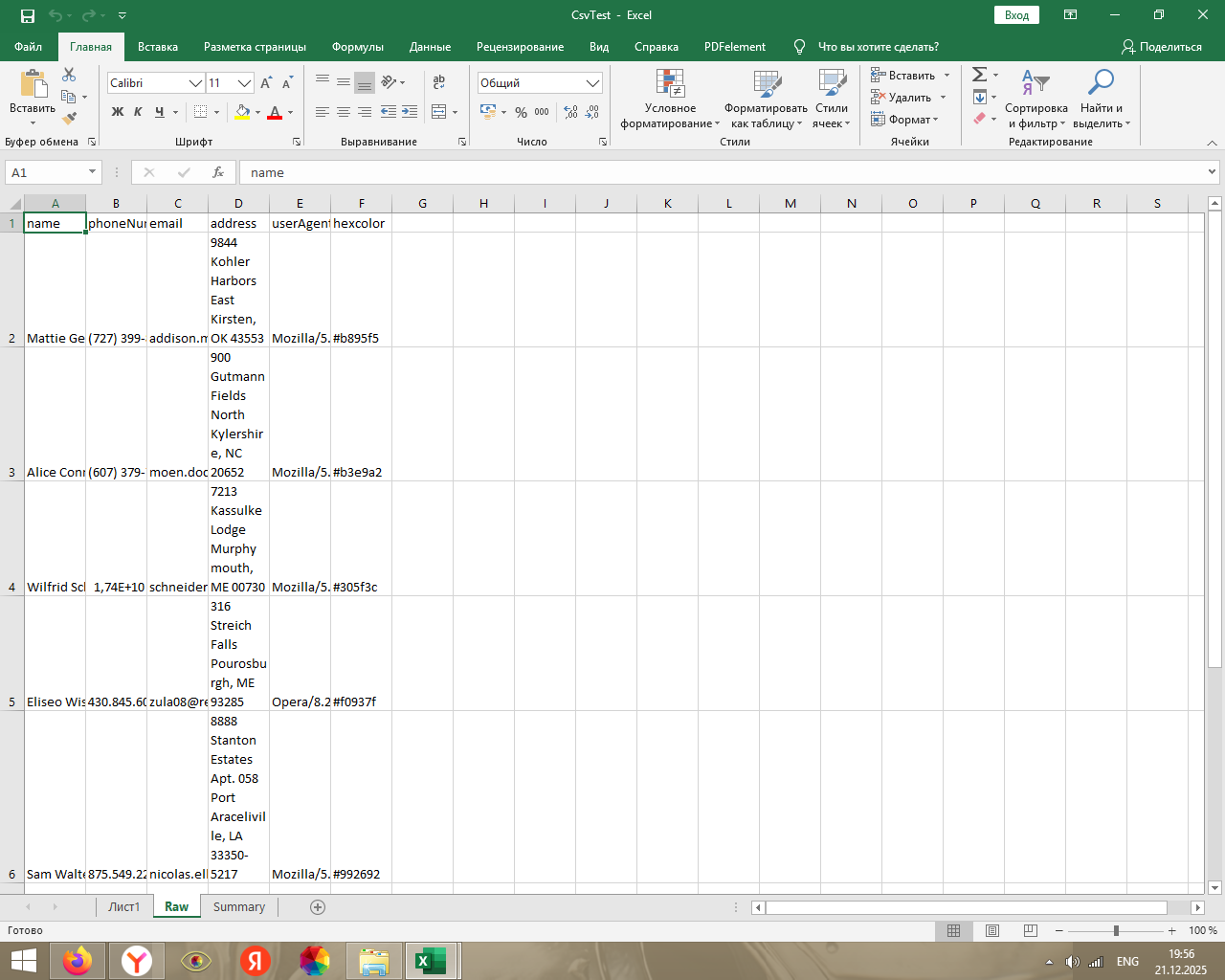Expand the Общий number format dropdown
The width and height of the screenshot is (1225, 980).
coord(592,83)
